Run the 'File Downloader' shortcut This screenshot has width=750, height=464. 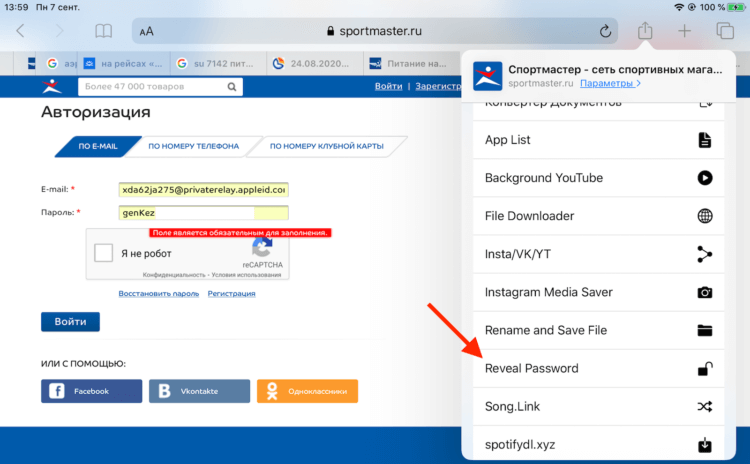[x=598, y=216]
